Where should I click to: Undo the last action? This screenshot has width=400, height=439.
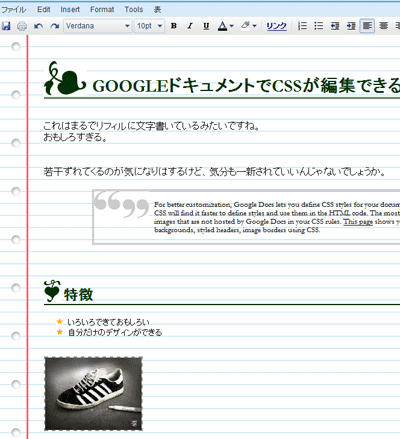pos(38,26)
